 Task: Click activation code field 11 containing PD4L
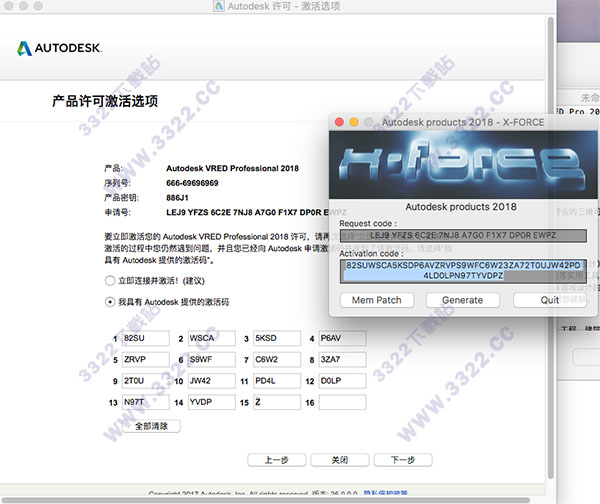pyautogui.click(x=277, y=381)
